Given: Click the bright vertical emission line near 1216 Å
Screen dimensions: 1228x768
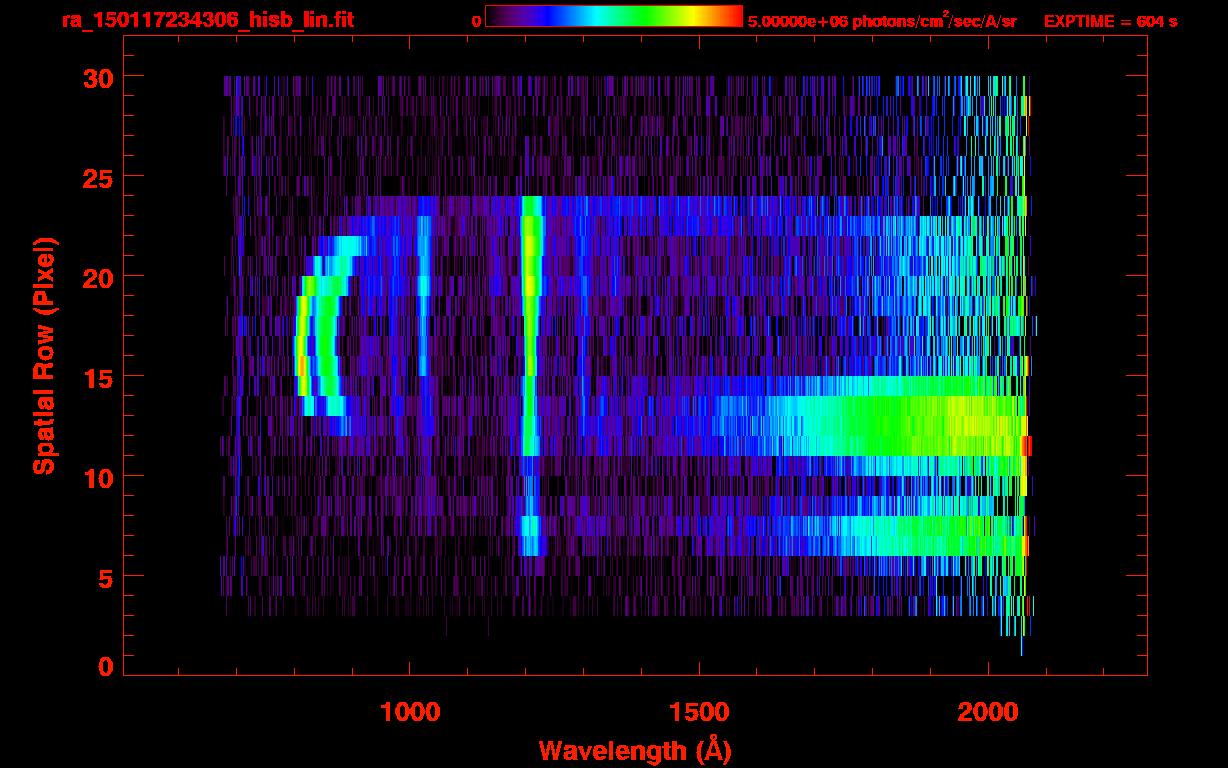Looking at the screenshot, I should (x=530, y=375).
